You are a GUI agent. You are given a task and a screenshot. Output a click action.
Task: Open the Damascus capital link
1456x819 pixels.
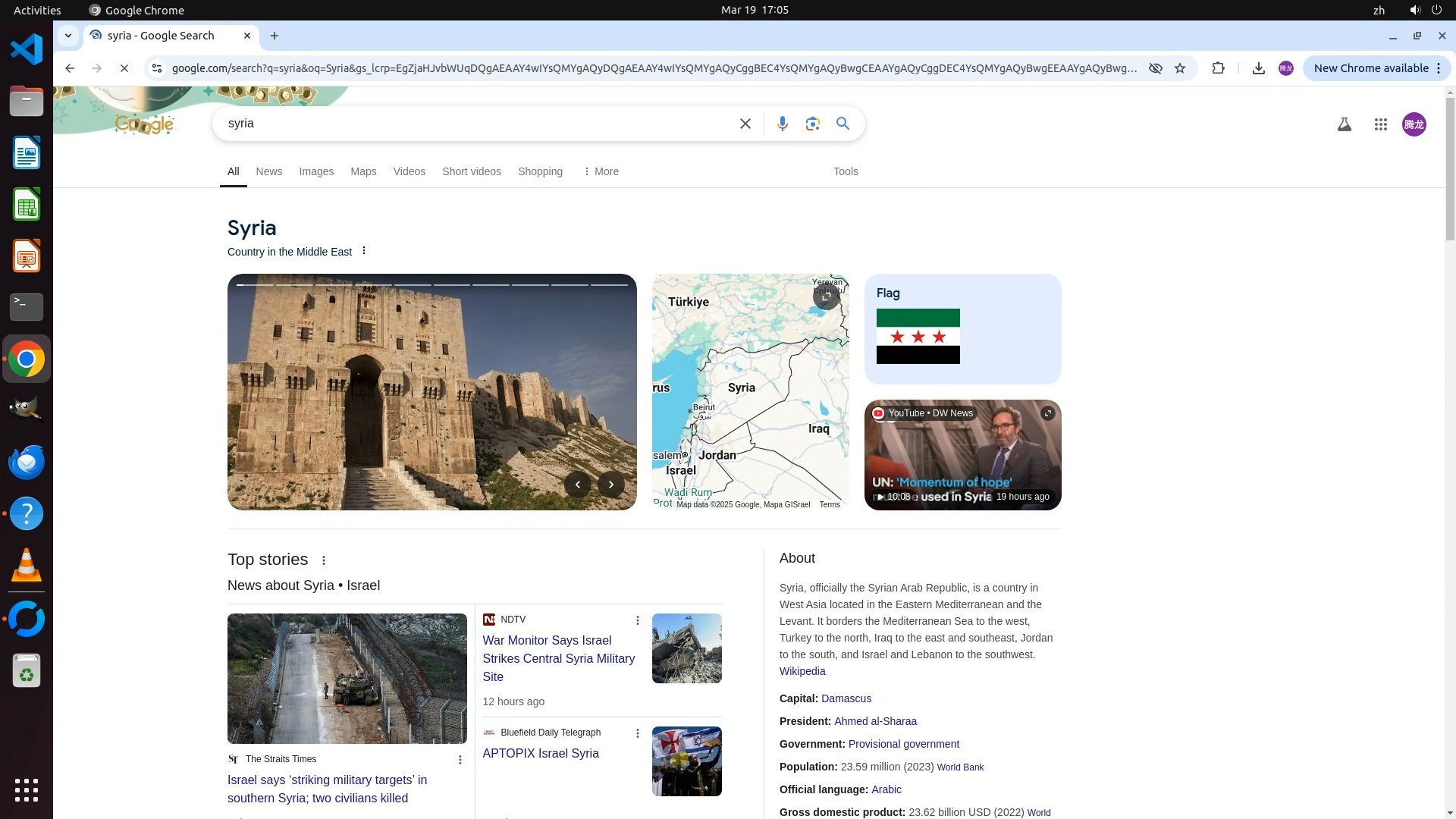pos(846,698)
